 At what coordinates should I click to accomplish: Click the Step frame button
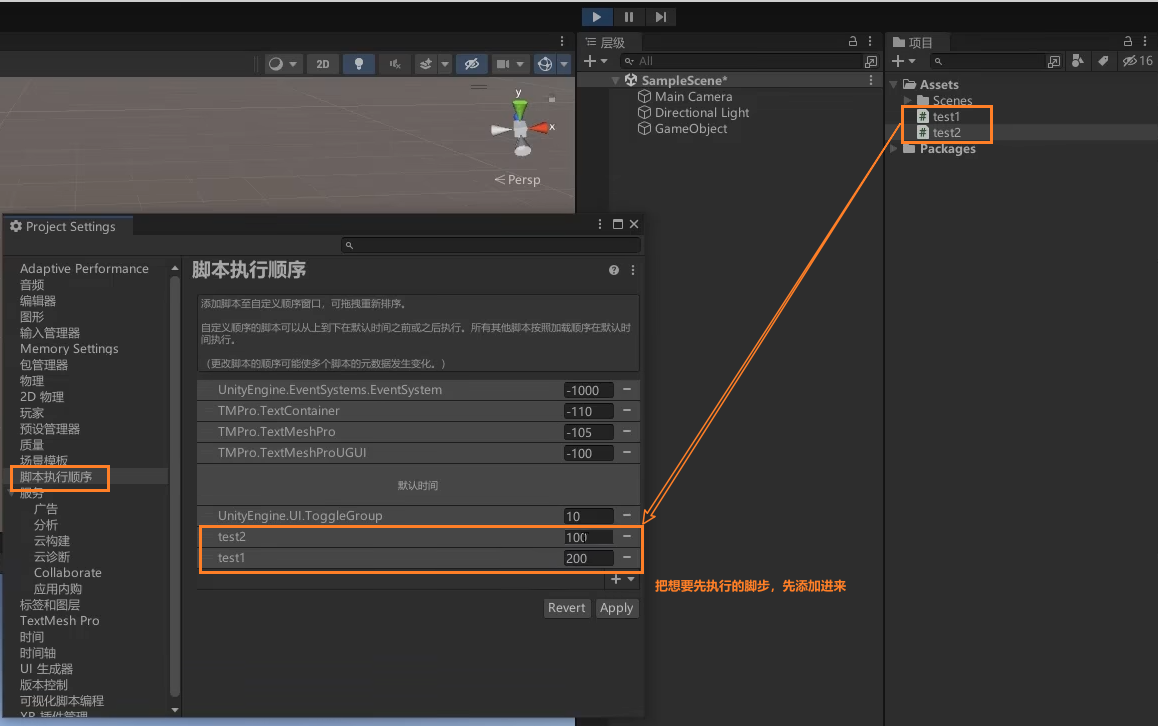point(660,17)
